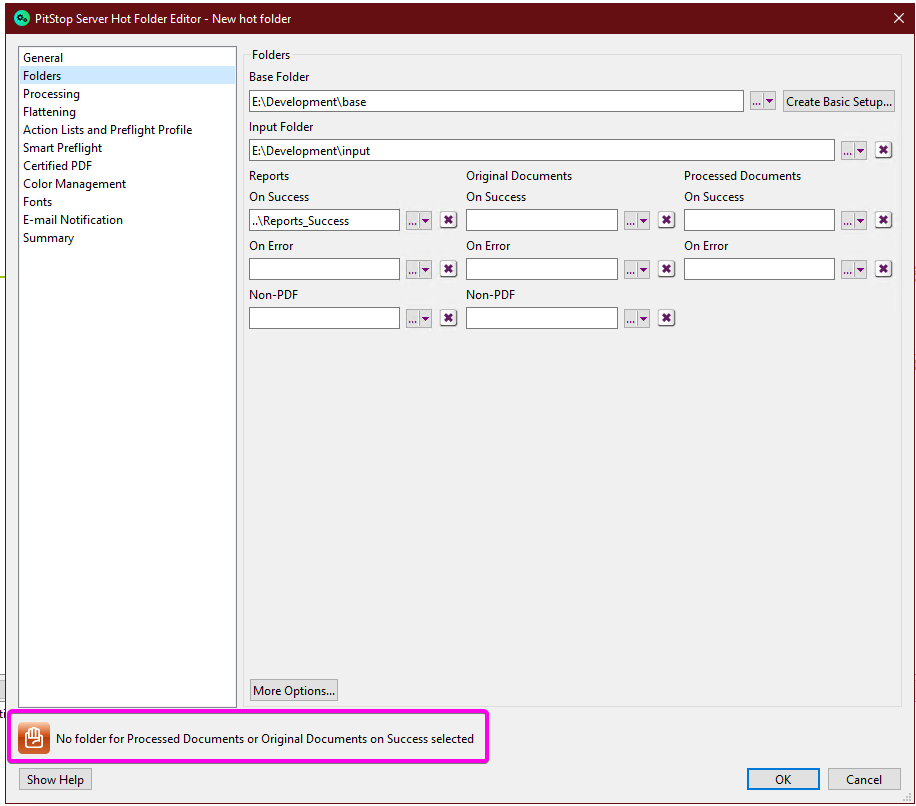Open the Fonts category
The height and width of the screenshot is (806, 916).
coord(127,202)
